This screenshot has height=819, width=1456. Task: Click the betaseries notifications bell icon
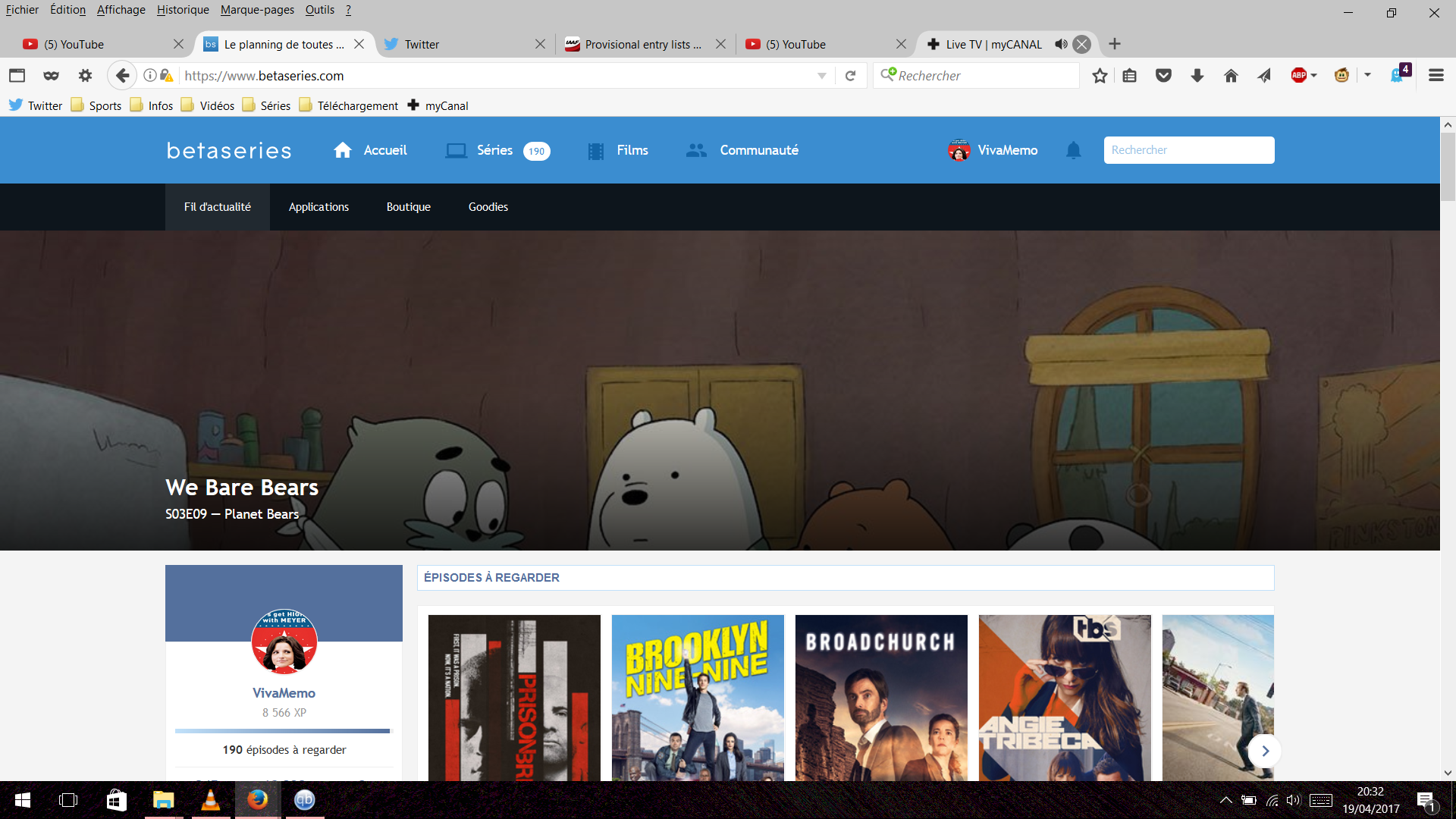click(x=1073, y=150)
